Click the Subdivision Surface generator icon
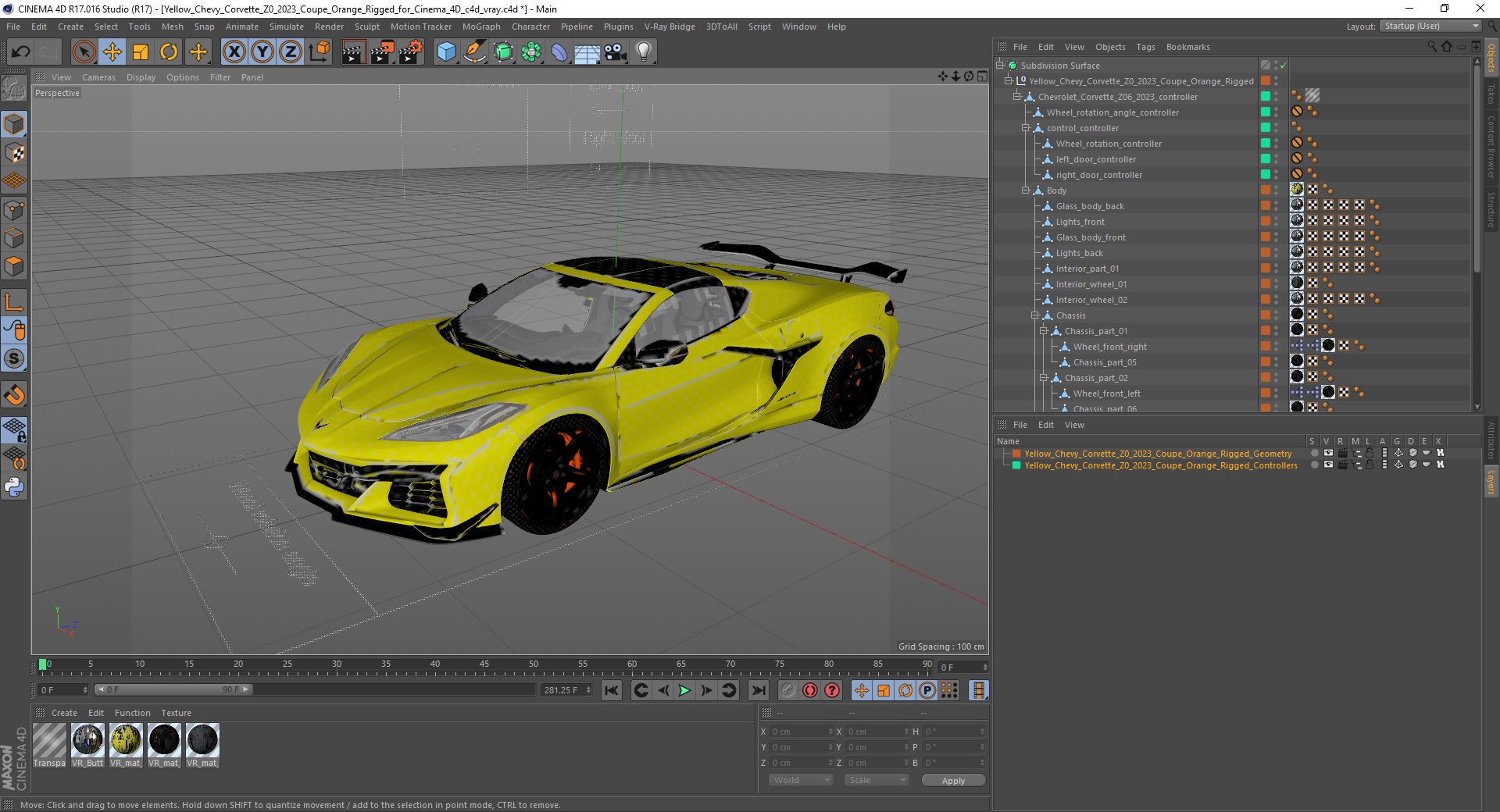The width and height of the screenshot is (1500, 812). [503, 52]
